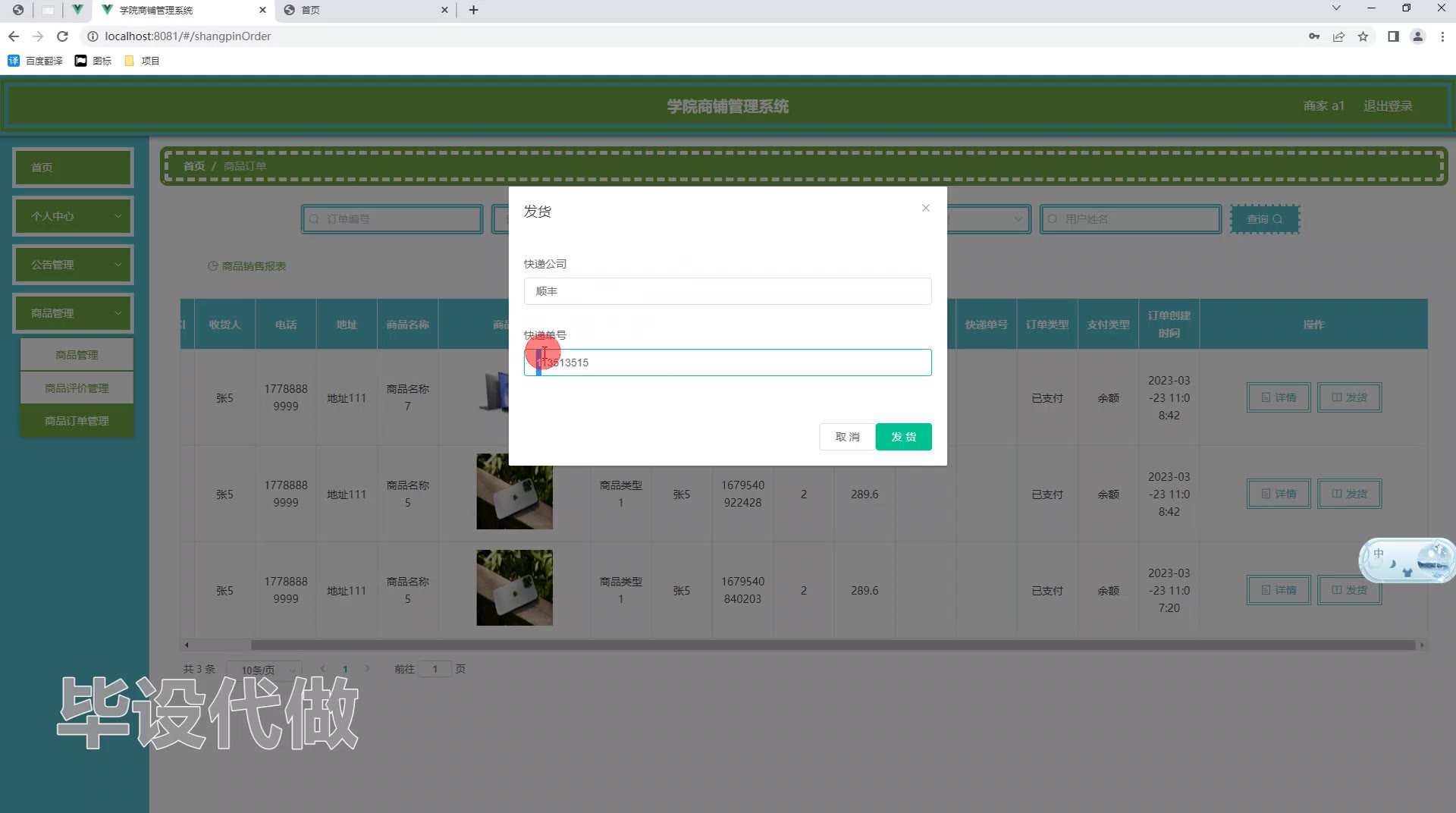Click the 前往 page number input
The height and width of the screenshot is (813, 1456).
tap(435, 669)
